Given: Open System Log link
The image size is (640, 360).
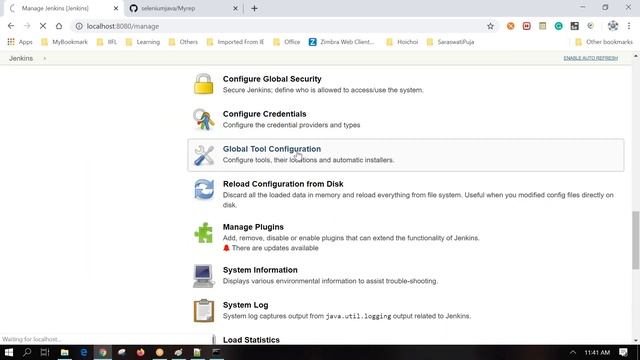Looking at the screenshot, I should pos(245,305).
